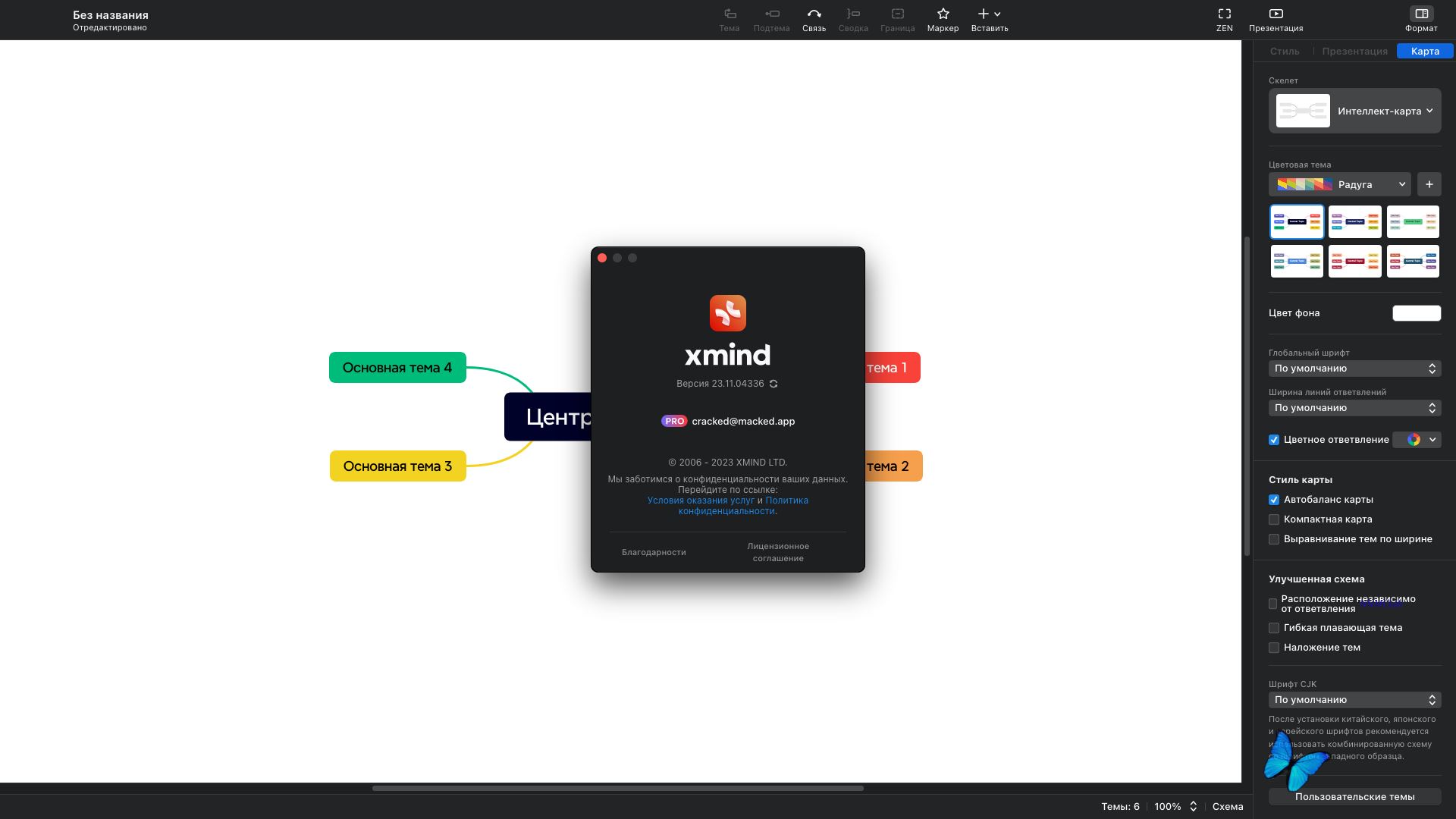Uncheck Автобаланс карты
This screenshot has width=1456, height=819.
tap(1274, 500)
